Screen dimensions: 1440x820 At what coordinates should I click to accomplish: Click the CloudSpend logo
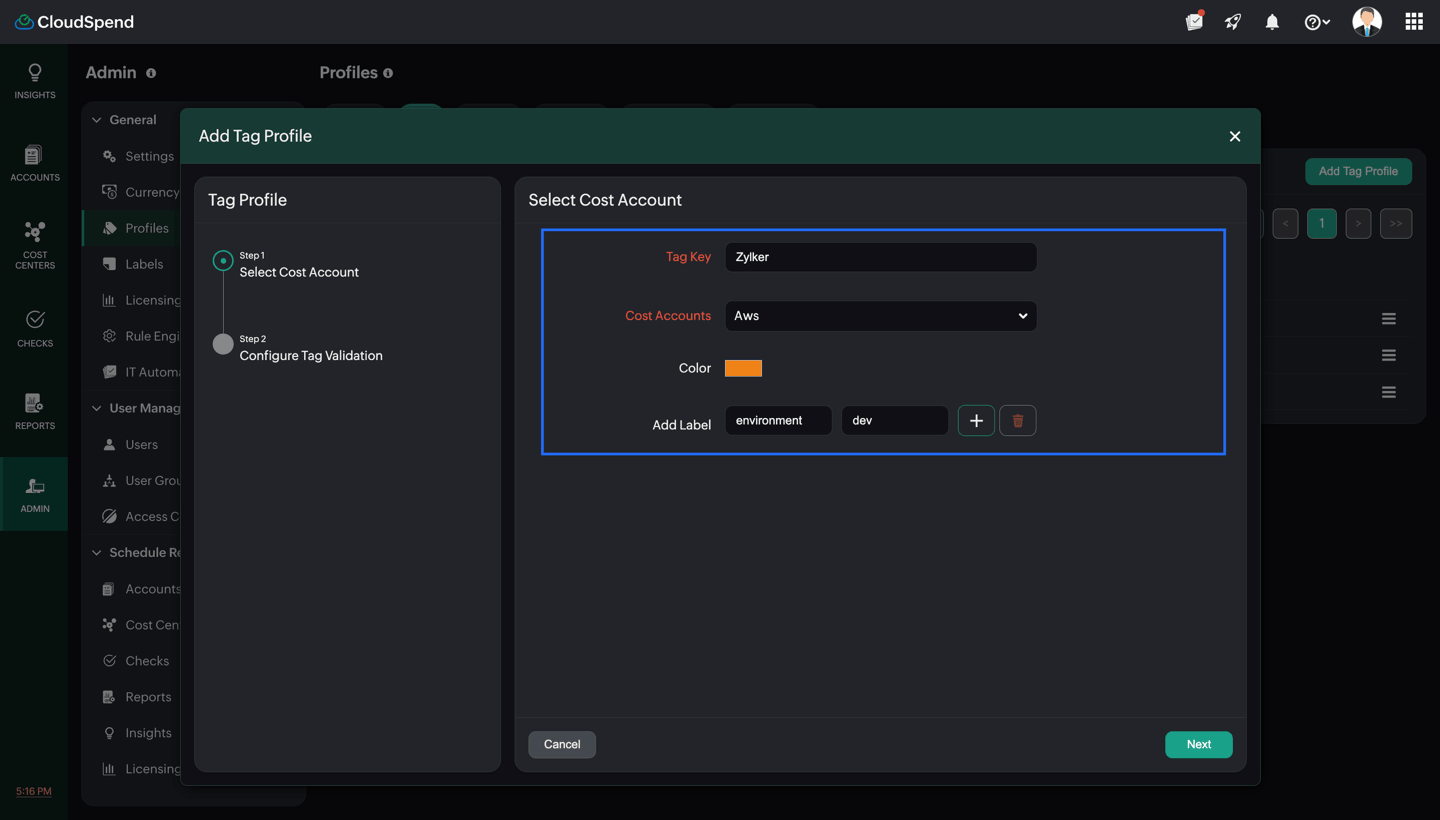click(x=74, y=22)
